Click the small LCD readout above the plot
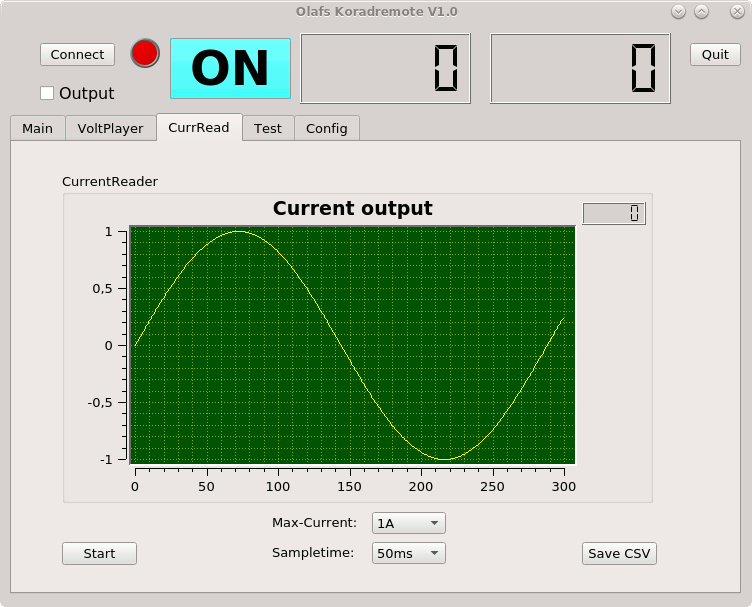 [614, 213]
